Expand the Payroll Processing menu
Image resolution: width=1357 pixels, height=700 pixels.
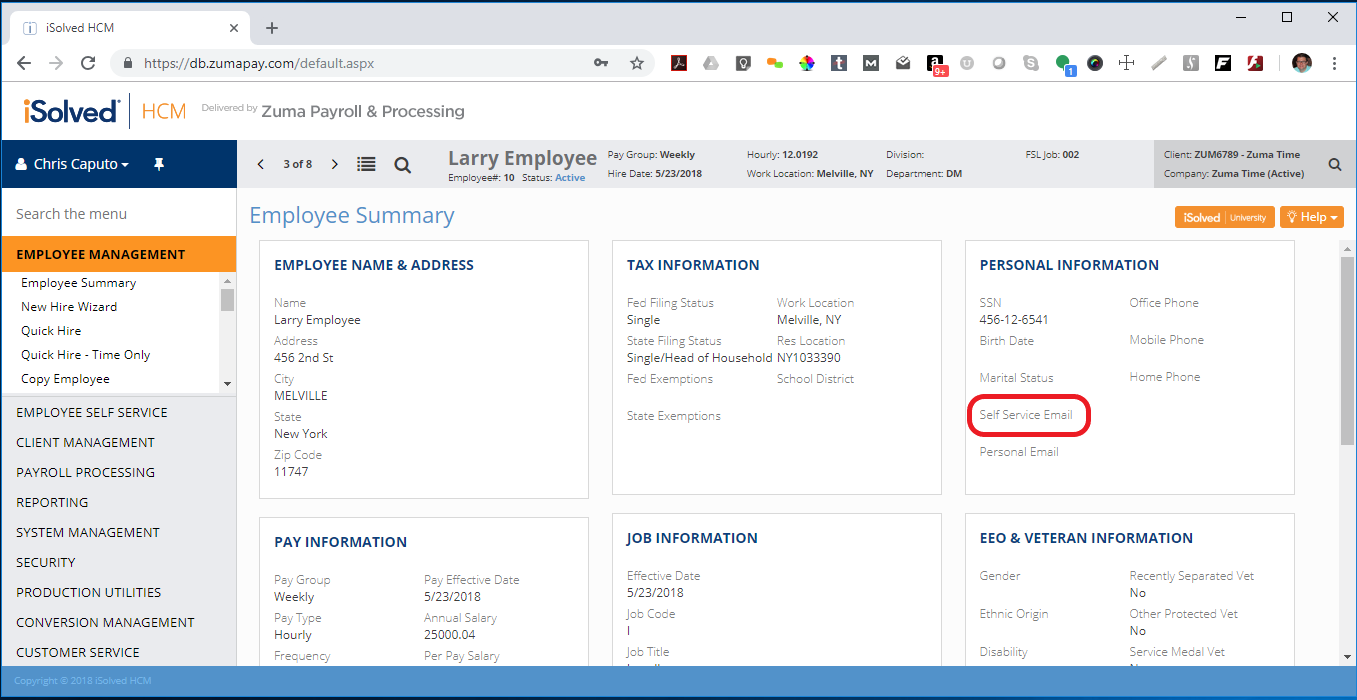tap(85, 472)
